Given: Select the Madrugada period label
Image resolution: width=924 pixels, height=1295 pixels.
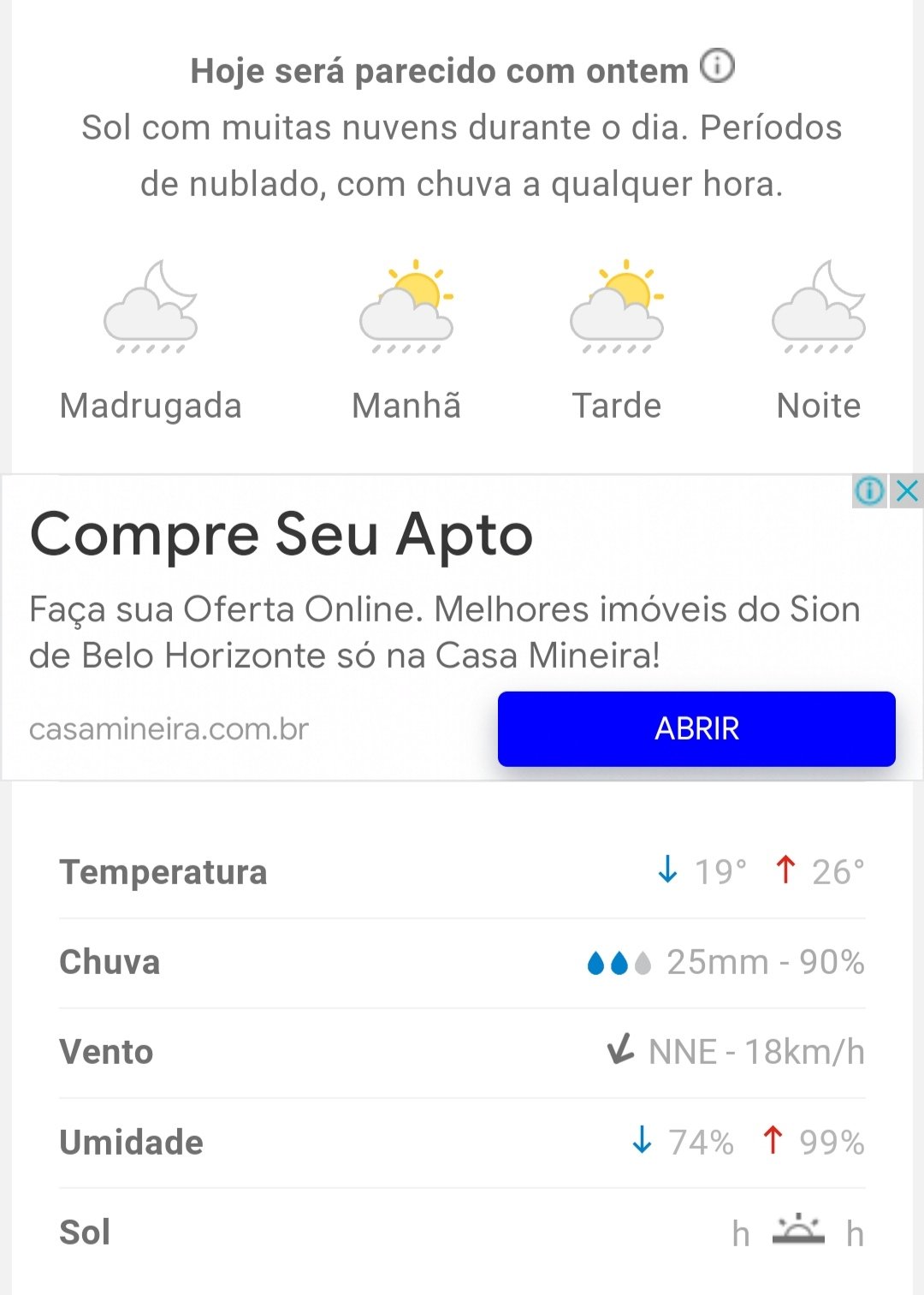Looking at the screenshot, I should [151, 406].
